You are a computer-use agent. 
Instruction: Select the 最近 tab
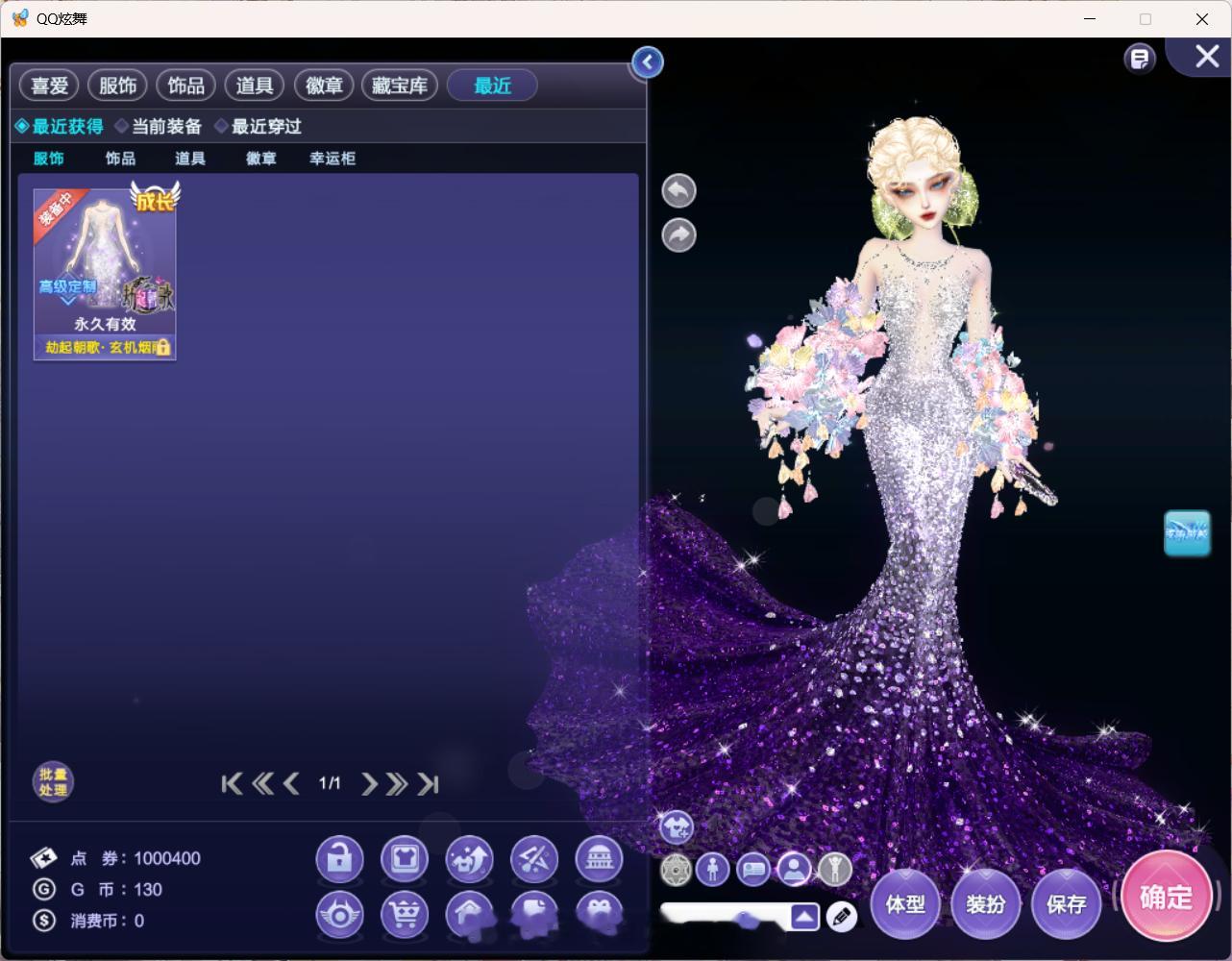coord(492,86)
